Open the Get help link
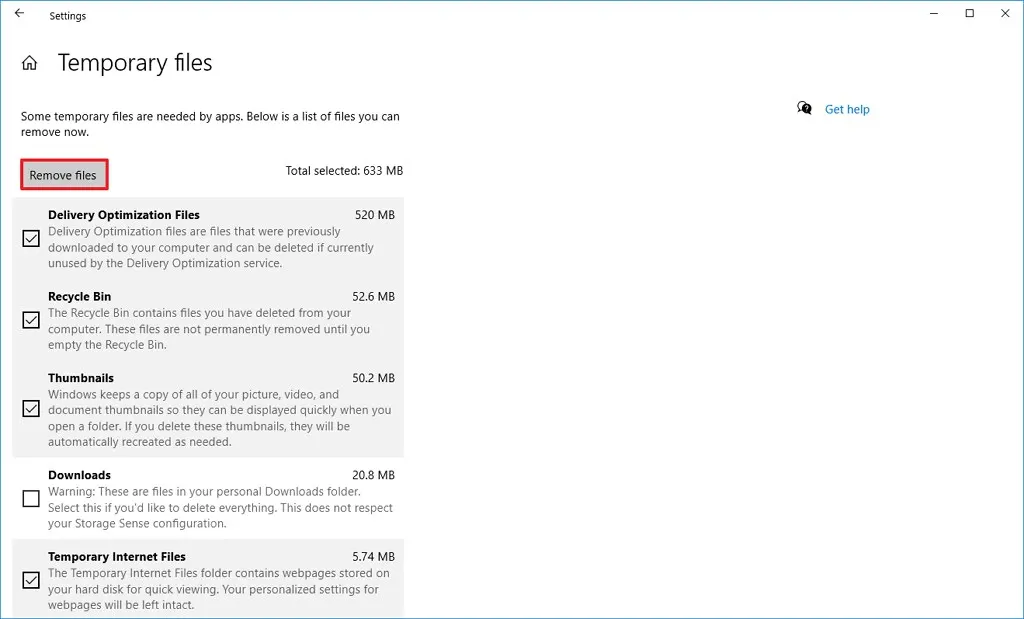 pos(846,108)
